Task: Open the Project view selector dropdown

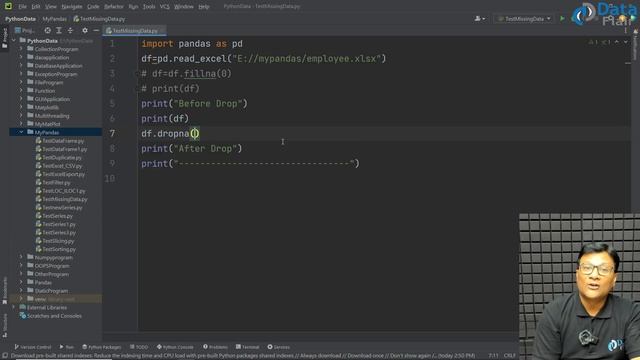Action: tap(24, 30)
